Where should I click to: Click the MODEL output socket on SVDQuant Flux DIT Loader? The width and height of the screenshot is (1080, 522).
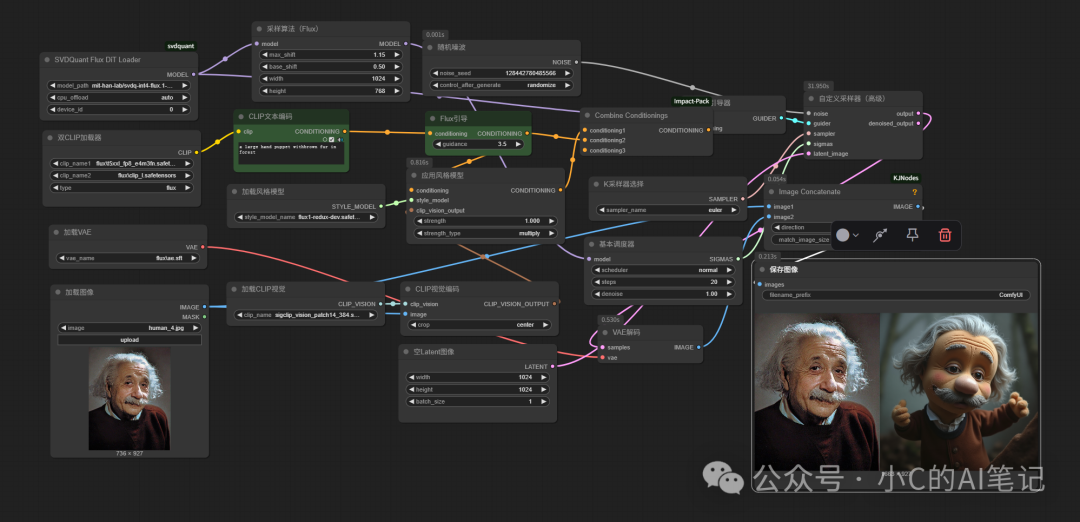[194, 74]
